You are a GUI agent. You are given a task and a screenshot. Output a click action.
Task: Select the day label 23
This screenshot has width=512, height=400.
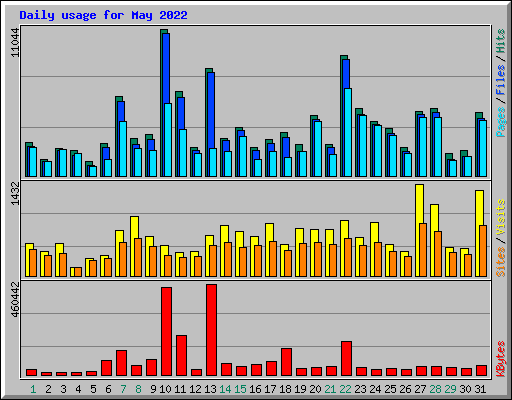click(360, 389)
